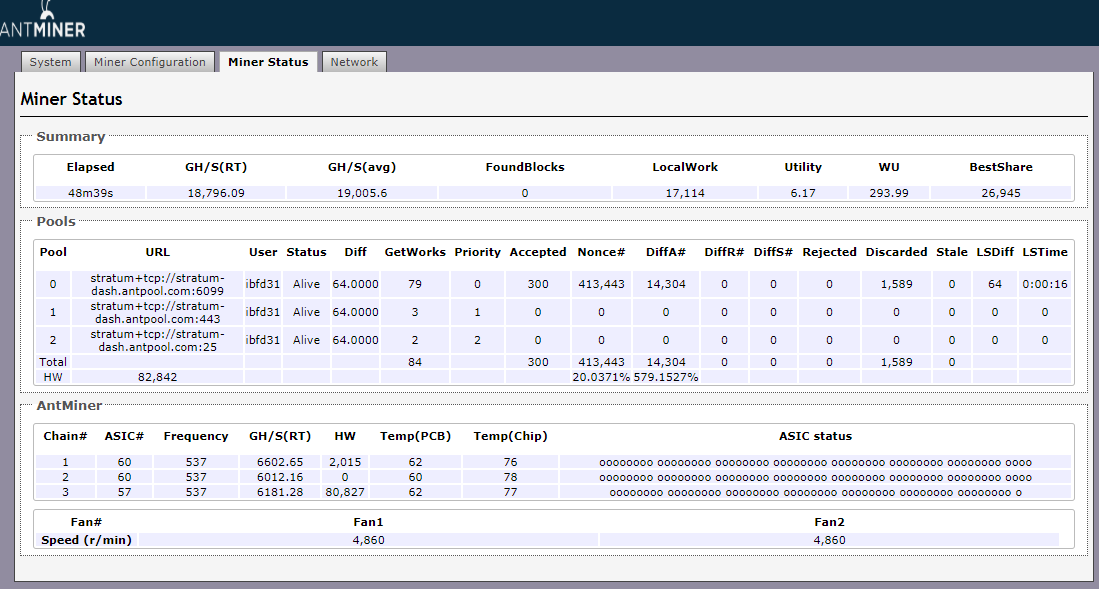This screenshot has width=1099, height=589.
Task: Click the BestShare value 26,945
Action: (x=1000, y=193)
